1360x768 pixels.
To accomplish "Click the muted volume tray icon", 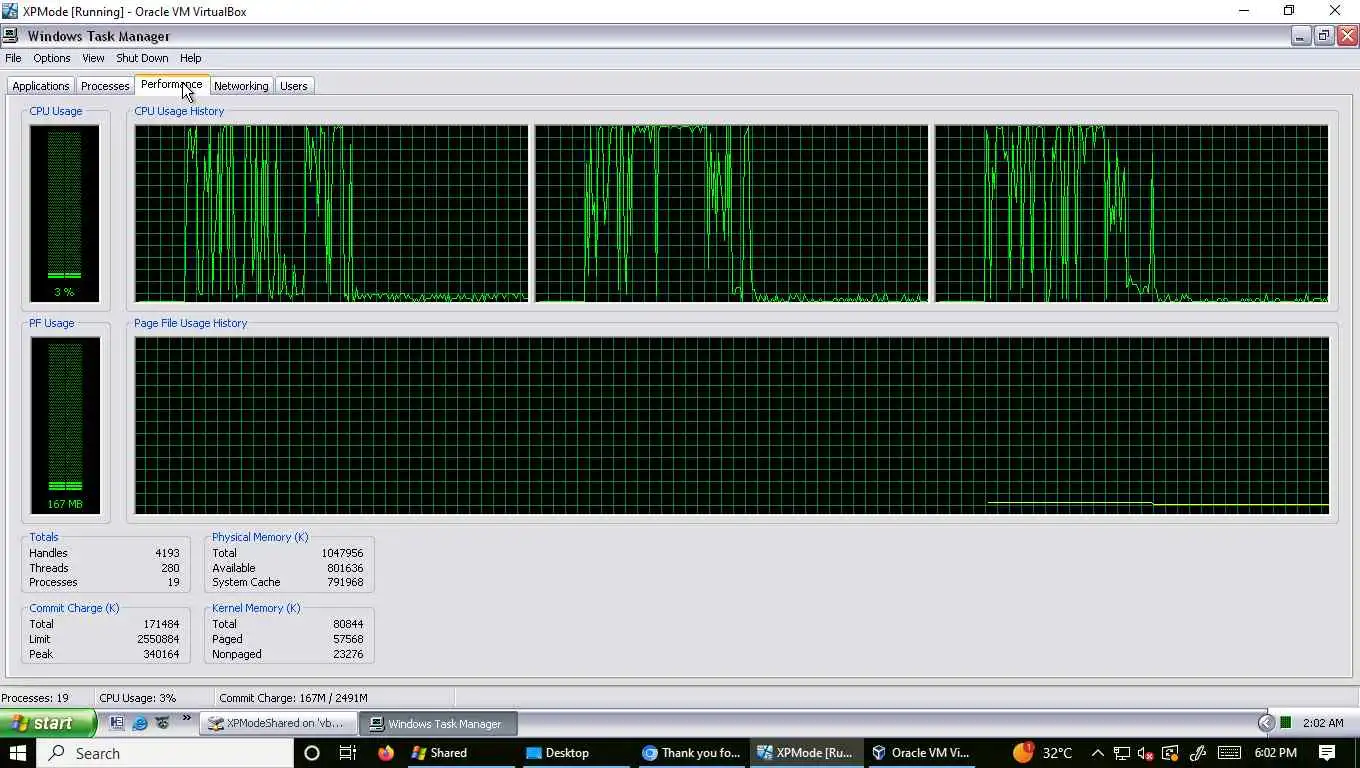I will pos(1146,753).
